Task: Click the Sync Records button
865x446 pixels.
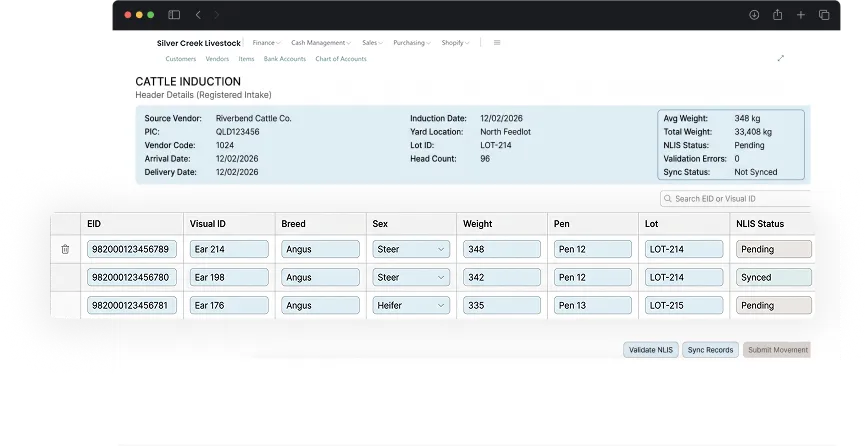Action: 711,350
